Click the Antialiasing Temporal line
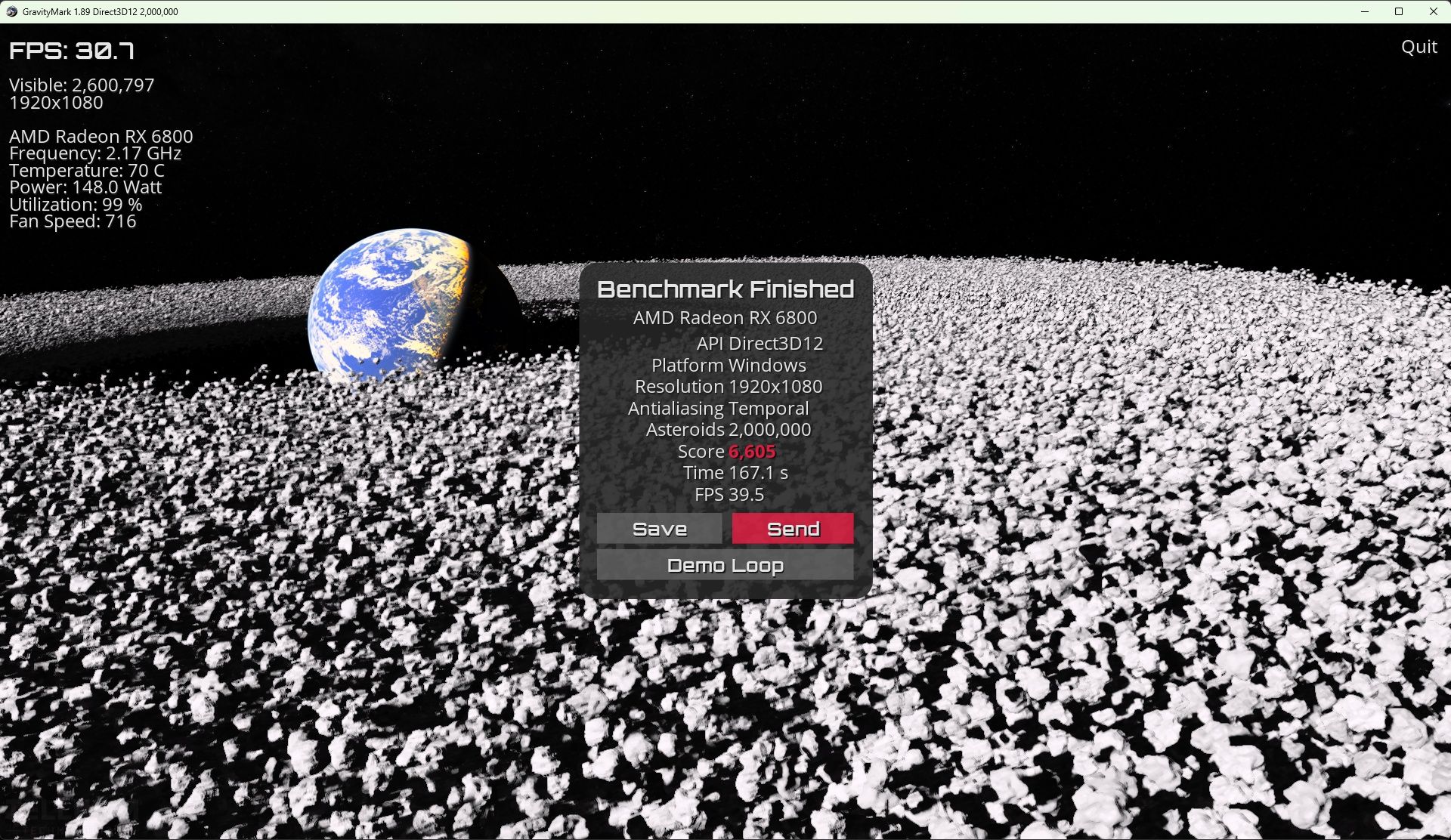This screenshot has height=840, width=1451. (718, 409)
